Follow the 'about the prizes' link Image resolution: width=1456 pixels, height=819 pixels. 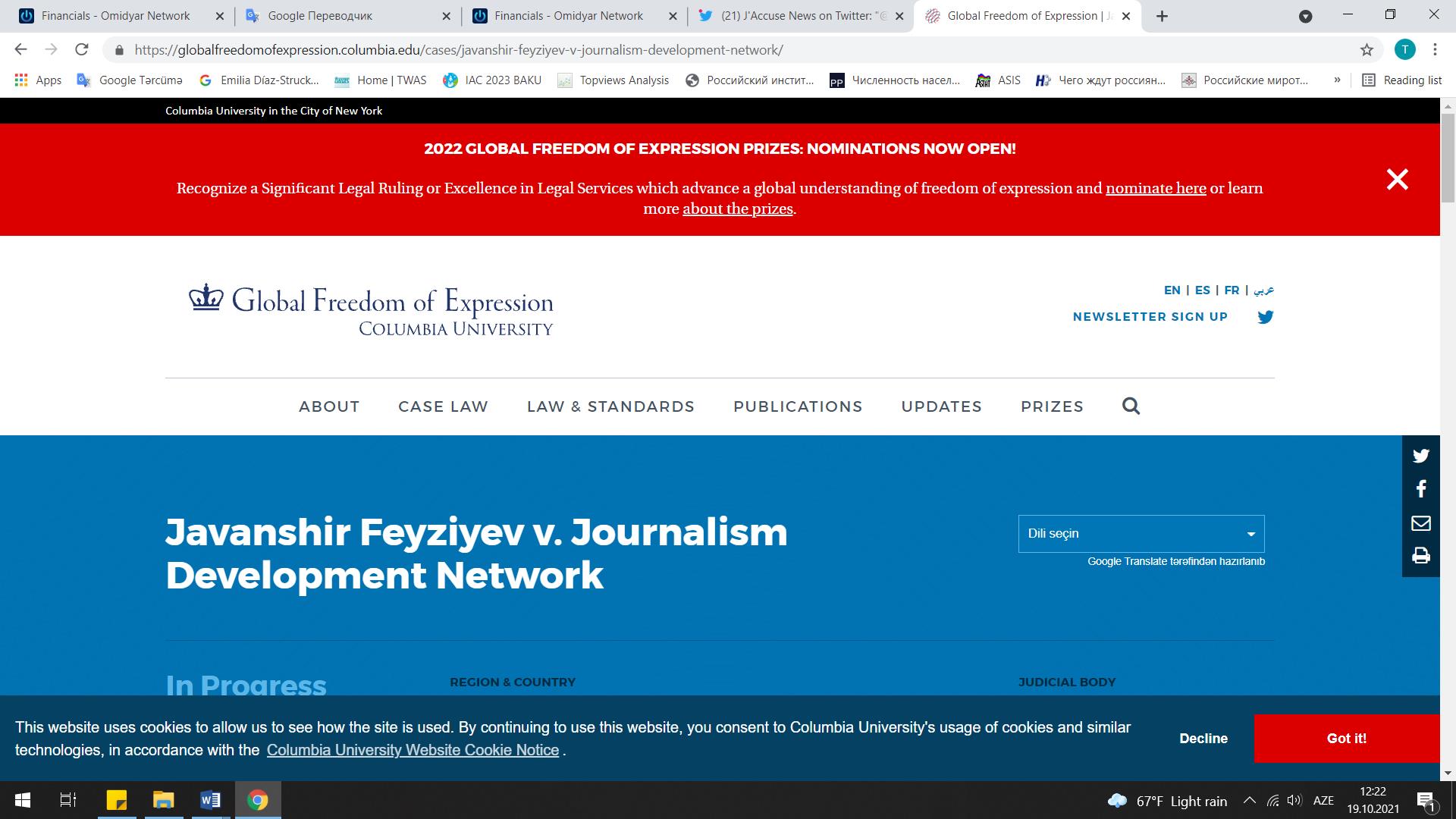(x=738, y=209)
